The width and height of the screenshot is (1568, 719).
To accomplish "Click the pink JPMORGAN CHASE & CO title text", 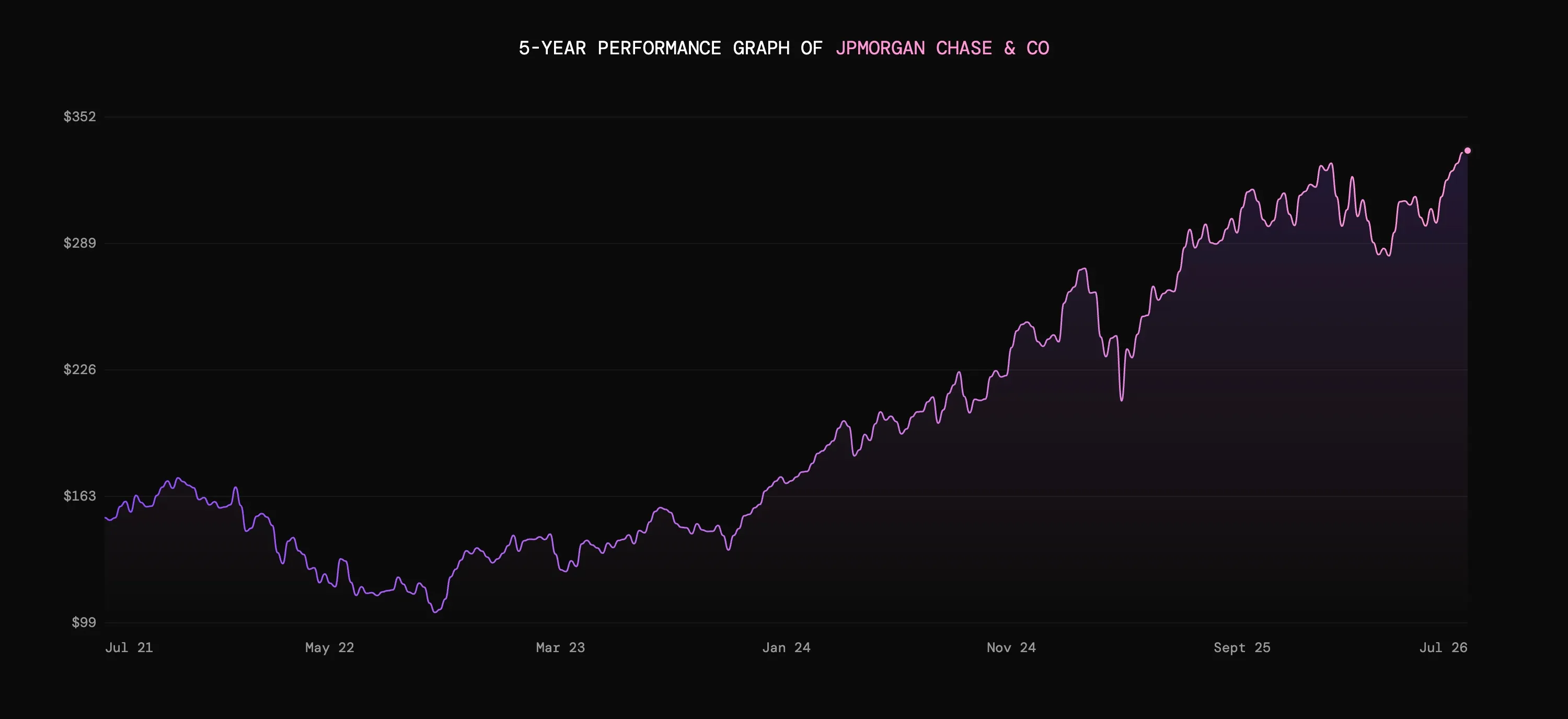I will coord(942,48).
